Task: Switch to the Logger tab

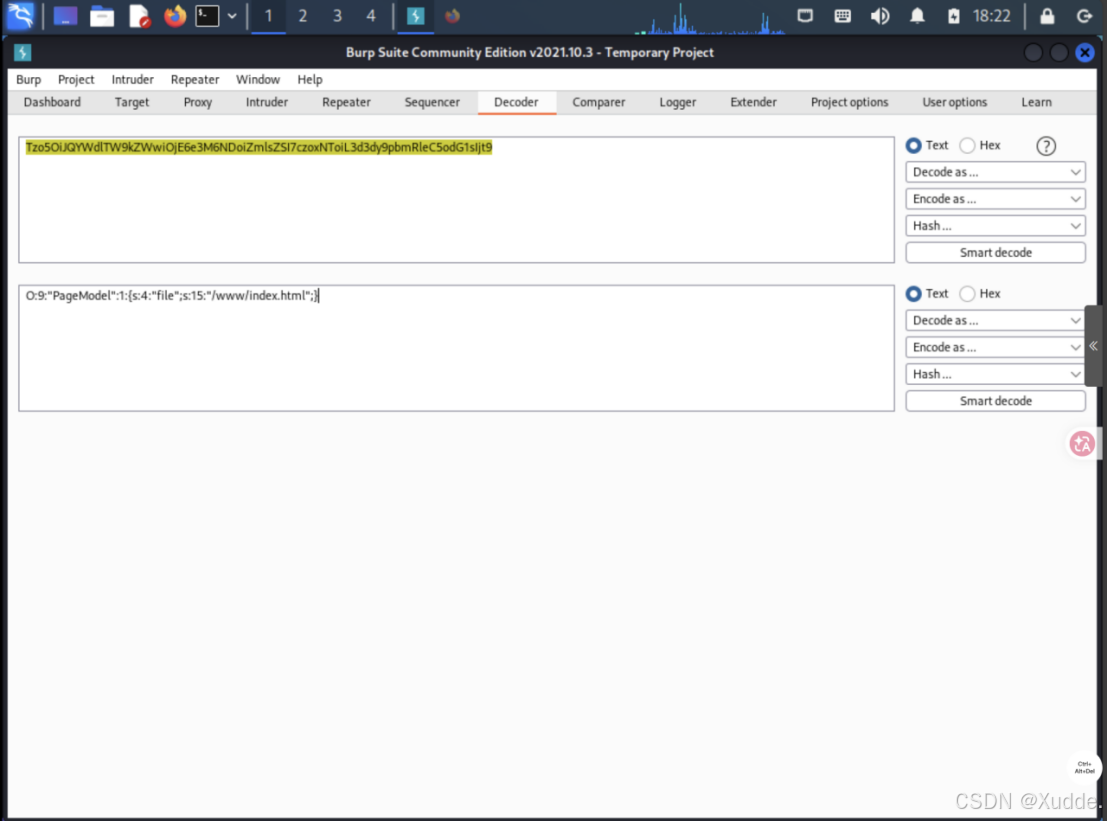Action: (678, 102)
